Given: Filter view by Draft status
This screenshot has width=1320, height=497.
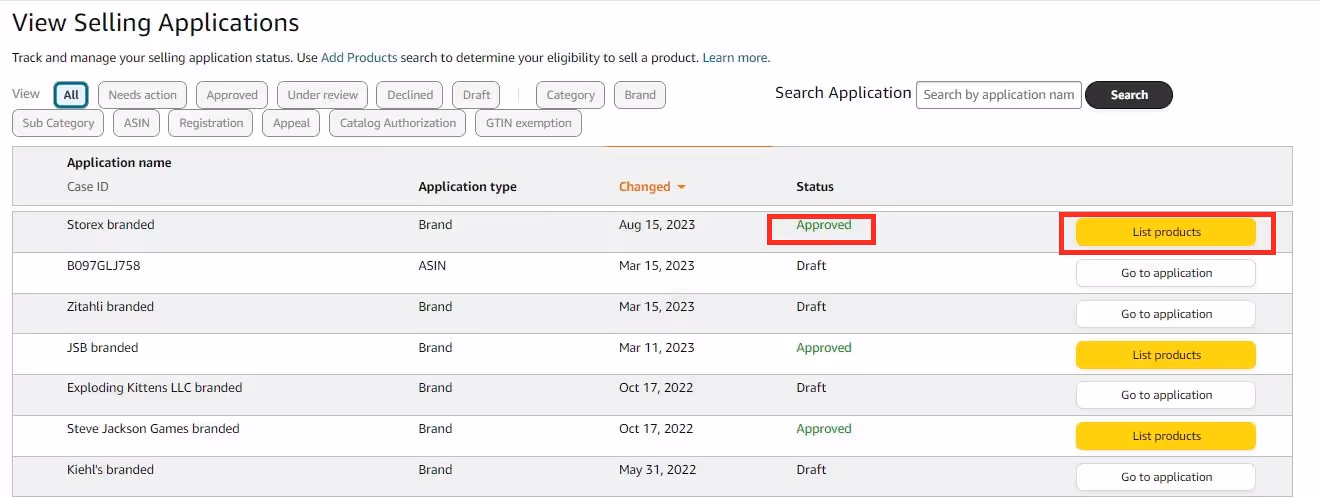Looking at the screenshot, I should tap(477, 95).
